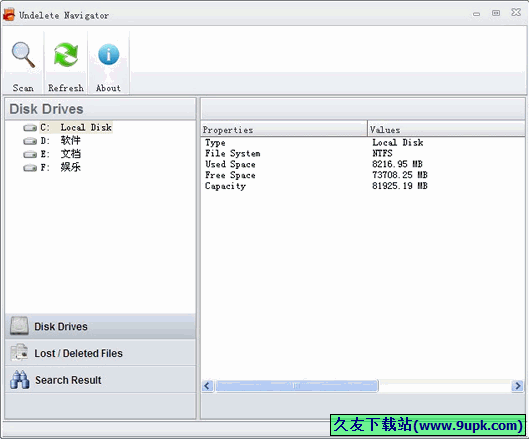529x439 pixels.
Task: Click the horizontal scrollbar left arrow
Action: [x=207, y=385]
